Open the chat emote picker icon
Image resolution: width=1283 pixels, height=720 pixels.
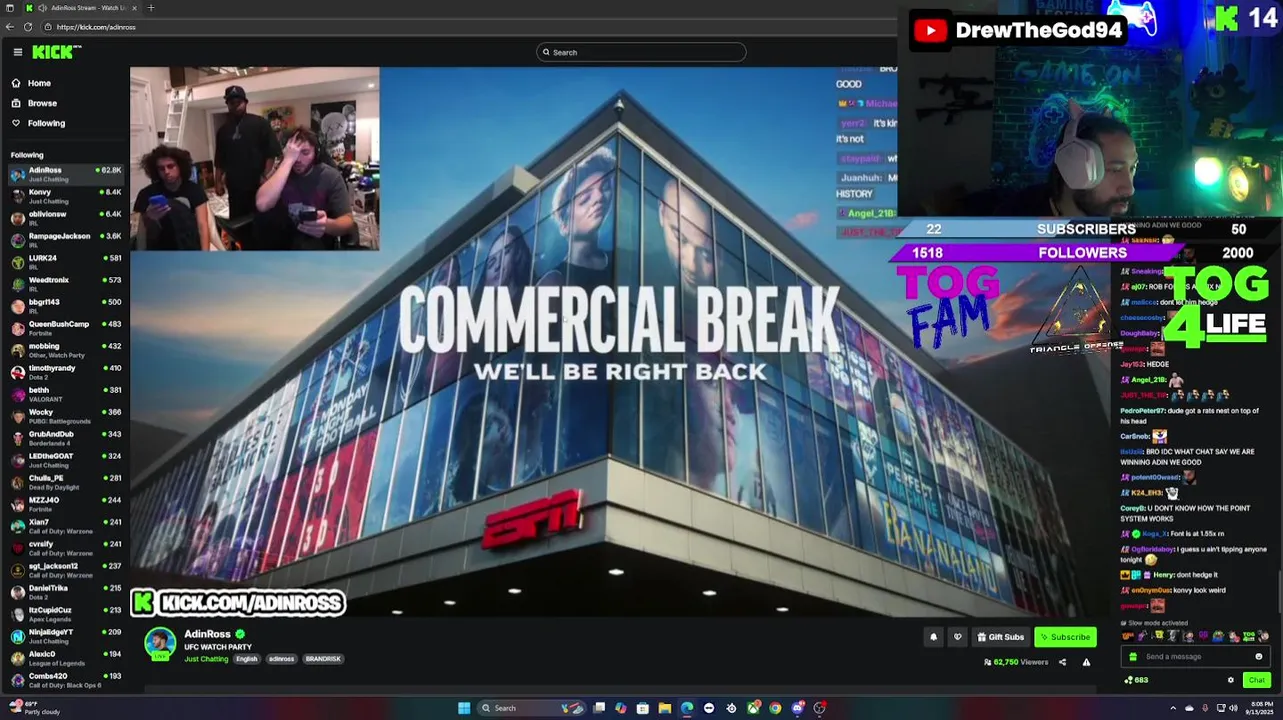click(1259, 657)
